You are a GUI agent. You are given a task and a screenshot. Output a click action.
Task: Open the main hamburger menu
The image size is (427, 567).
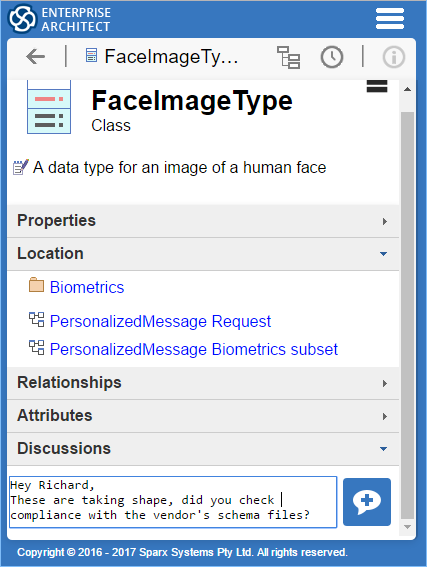(x=389, y=18)
